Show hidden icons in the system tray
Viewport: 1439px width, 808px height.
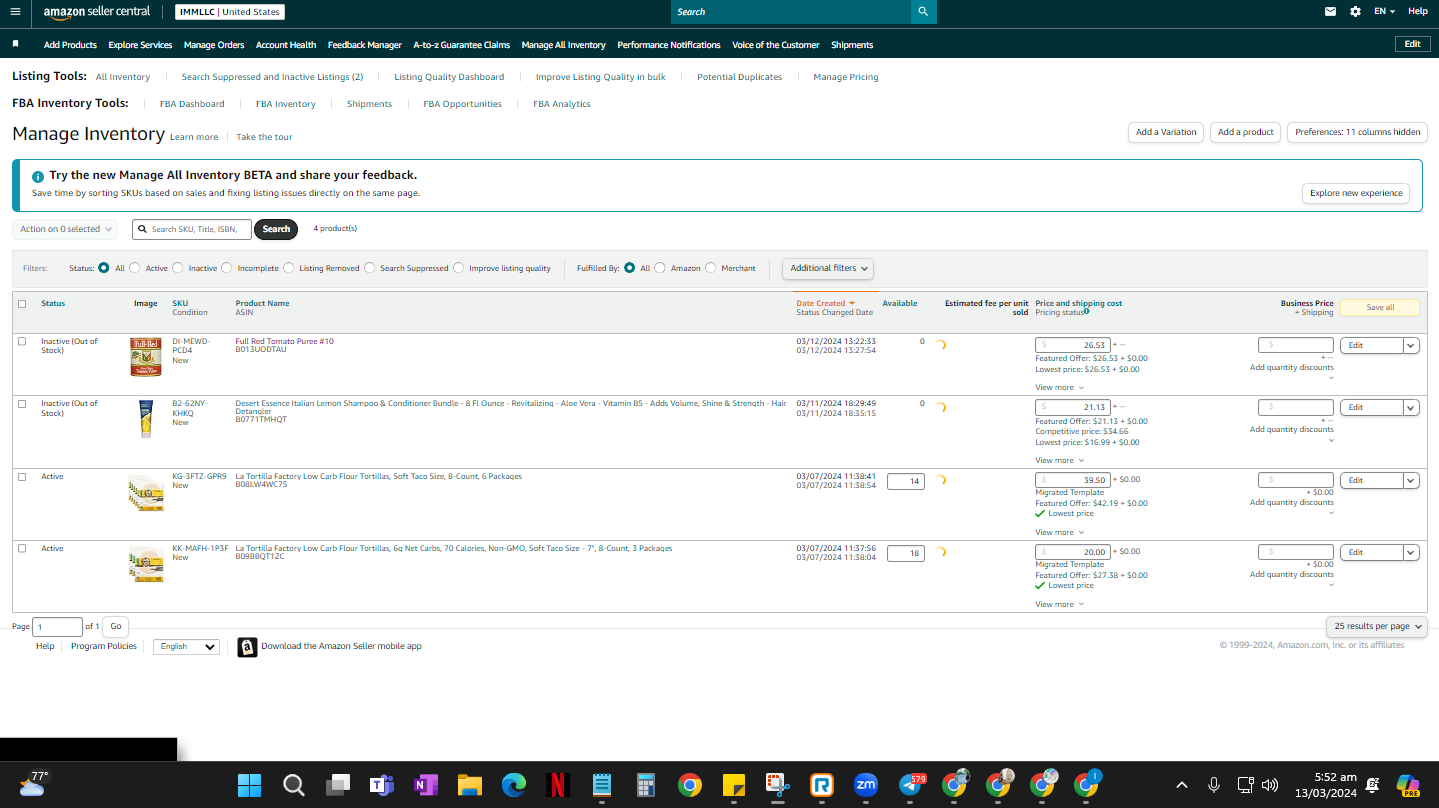pos(1181,785)
